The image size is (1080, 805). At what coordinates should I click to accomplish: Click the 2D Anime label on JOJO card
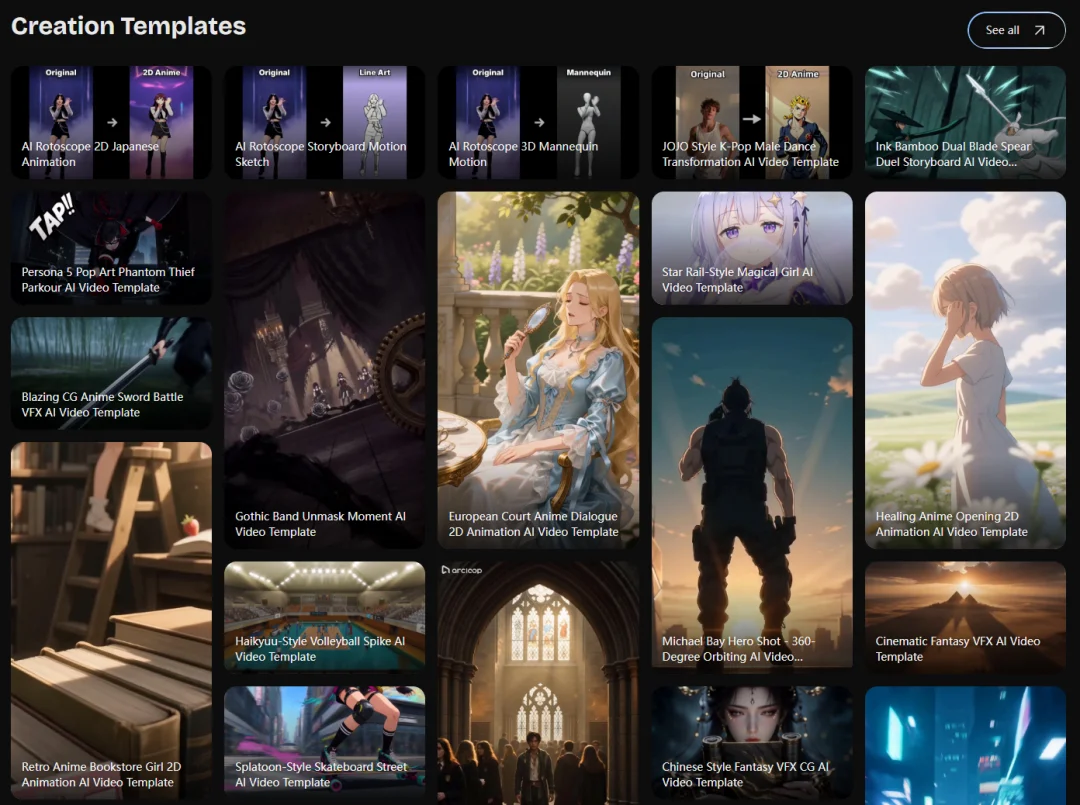(798, 74)
